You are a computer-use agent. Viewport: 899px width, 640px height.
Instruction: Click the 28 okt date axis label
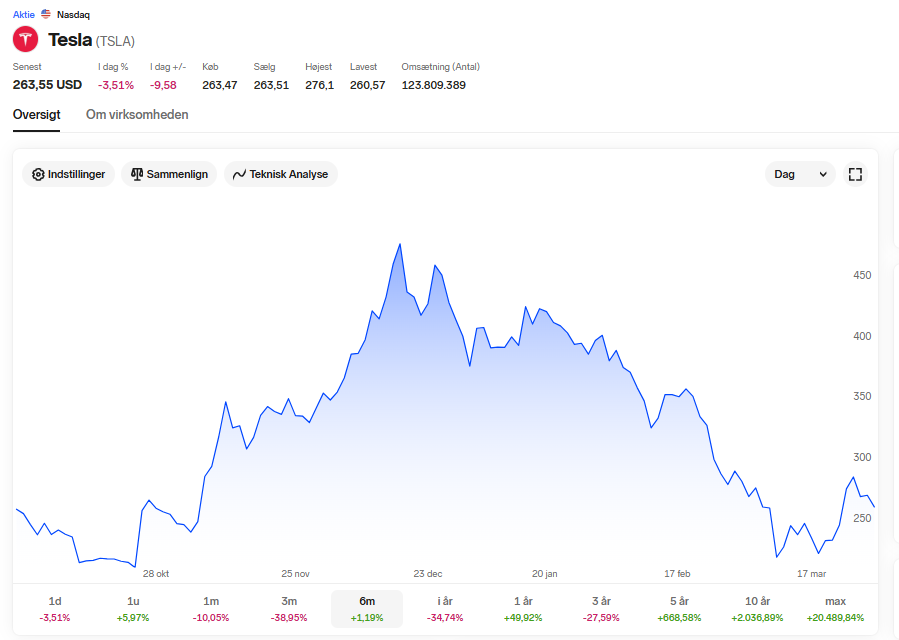[x=156, y=573]
